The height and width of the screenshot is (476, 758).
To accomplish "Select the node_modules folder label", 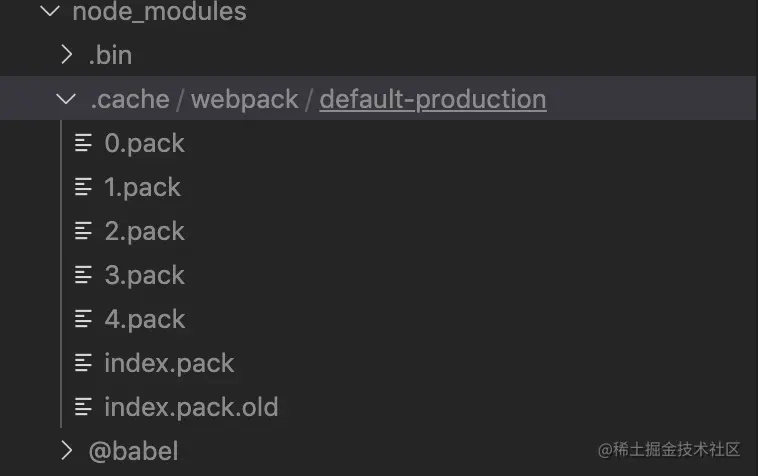I will click(160, 12).
